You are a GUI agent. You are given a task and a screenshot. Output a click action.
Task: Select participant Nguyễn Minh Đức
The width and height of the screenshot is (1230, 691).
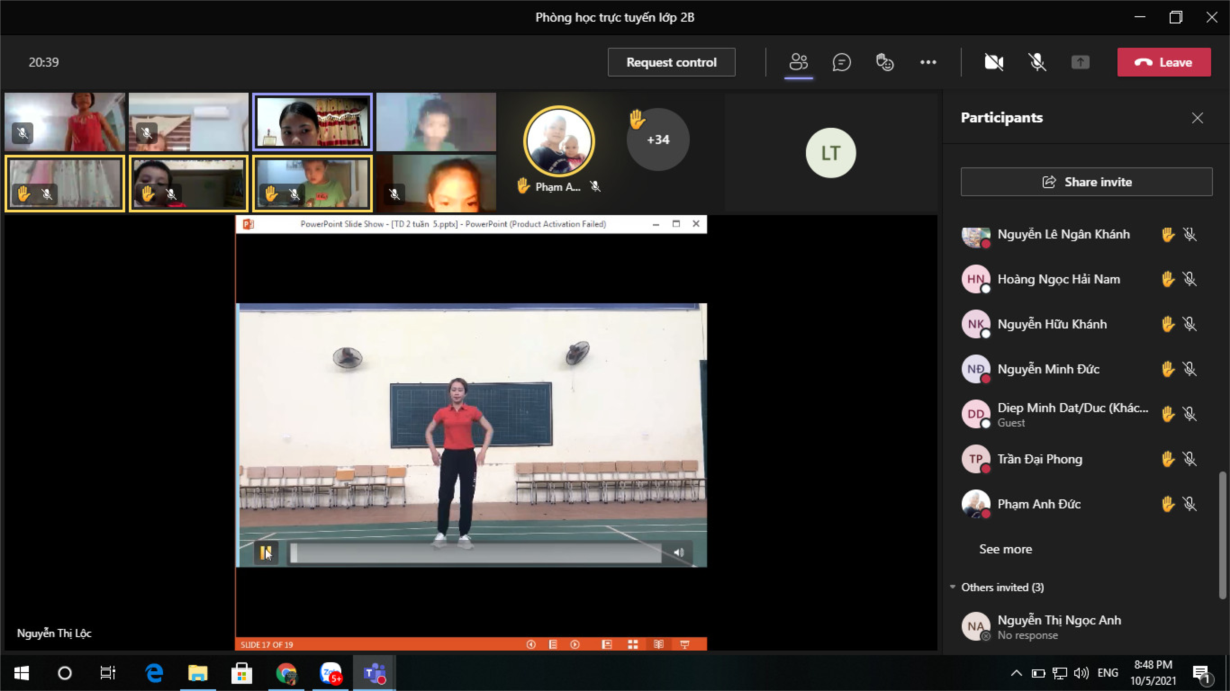pyautogui.click(x=1048, y=369)
